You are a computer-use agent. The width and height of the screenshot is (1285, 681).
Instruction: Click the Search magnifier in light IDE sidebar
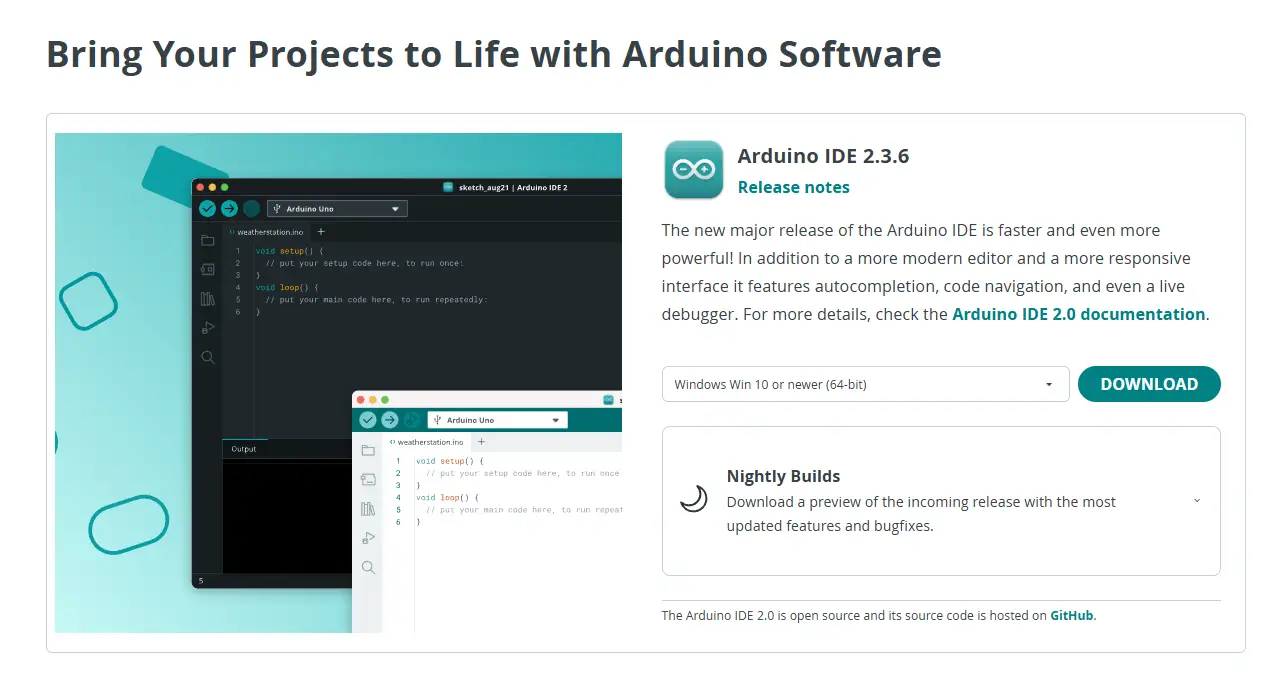click(368, 567)
